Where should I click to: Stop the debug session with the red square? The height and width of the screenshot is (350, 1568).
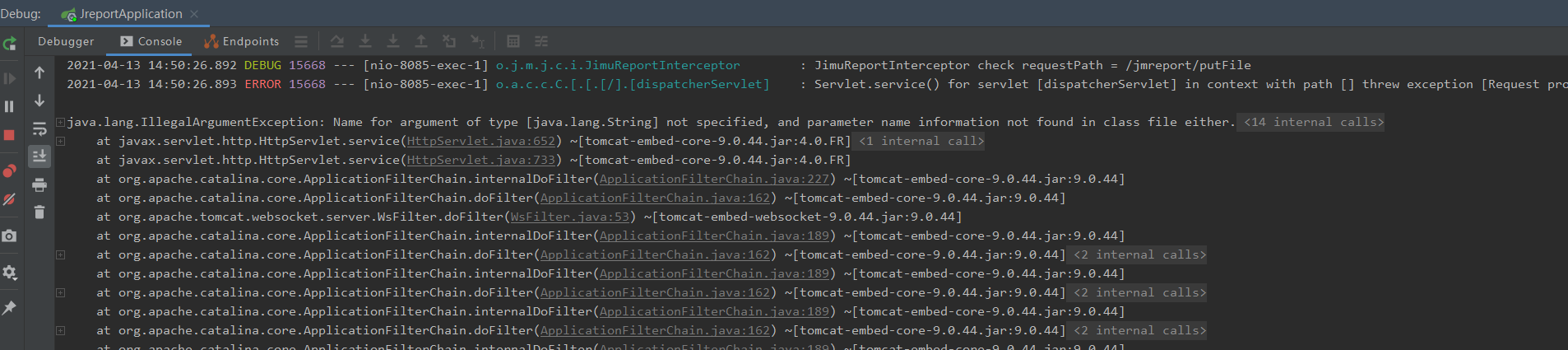point(10,135)
